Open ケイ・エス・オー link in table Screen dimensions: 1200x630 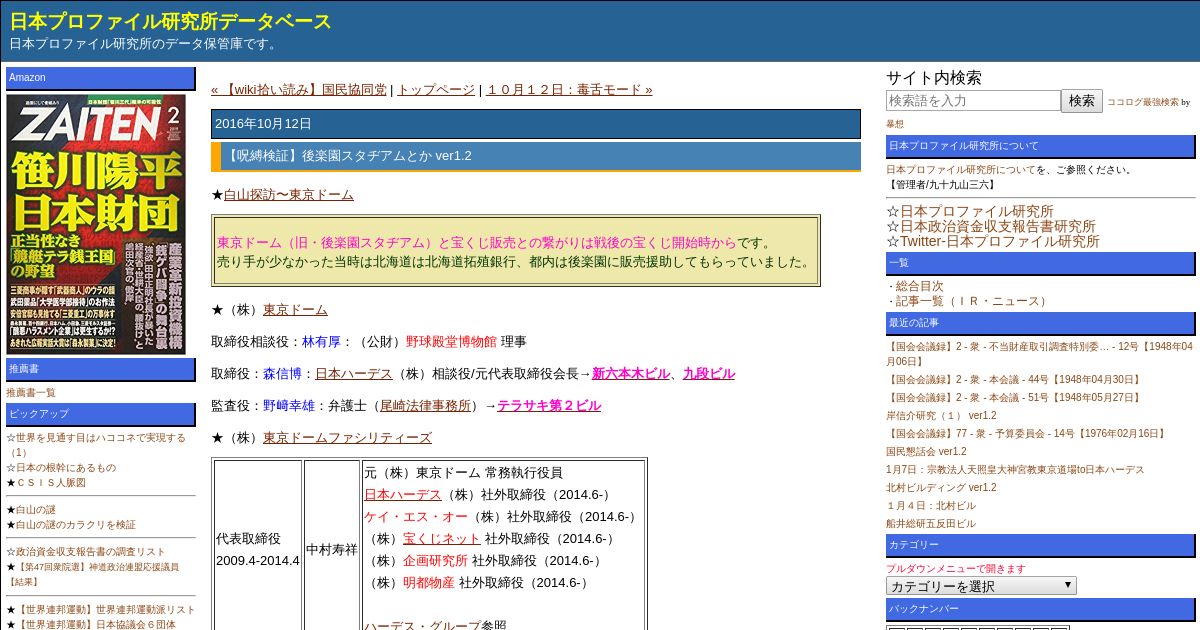[x=416, y=516]
